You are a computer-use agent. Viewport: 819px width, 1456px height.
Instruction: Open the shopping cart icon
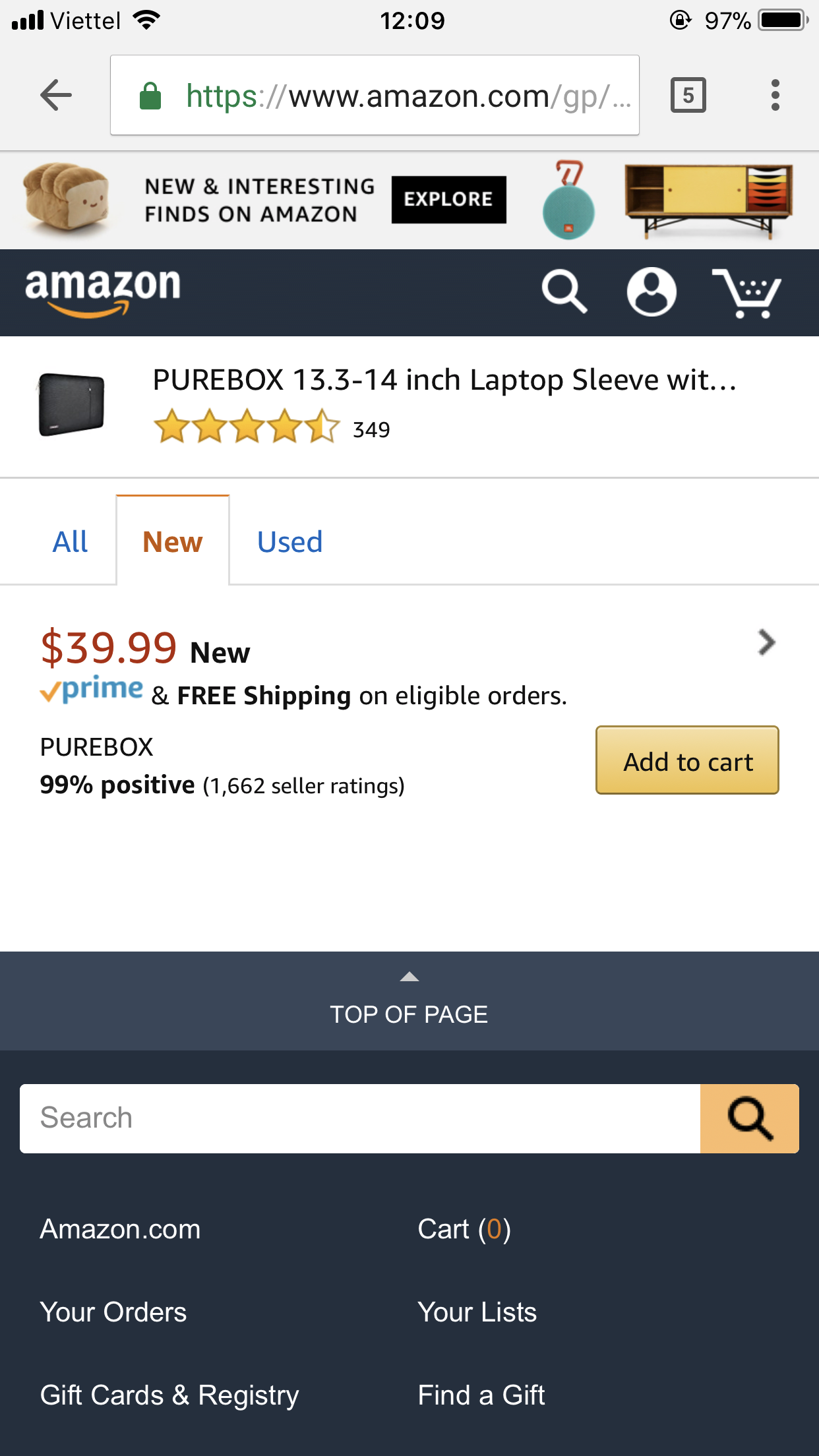(x=746, y=293)
